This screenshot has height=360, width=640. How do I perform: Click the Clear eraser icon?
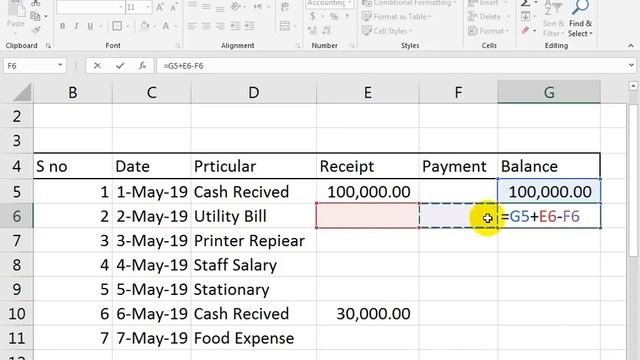point(526,30)
